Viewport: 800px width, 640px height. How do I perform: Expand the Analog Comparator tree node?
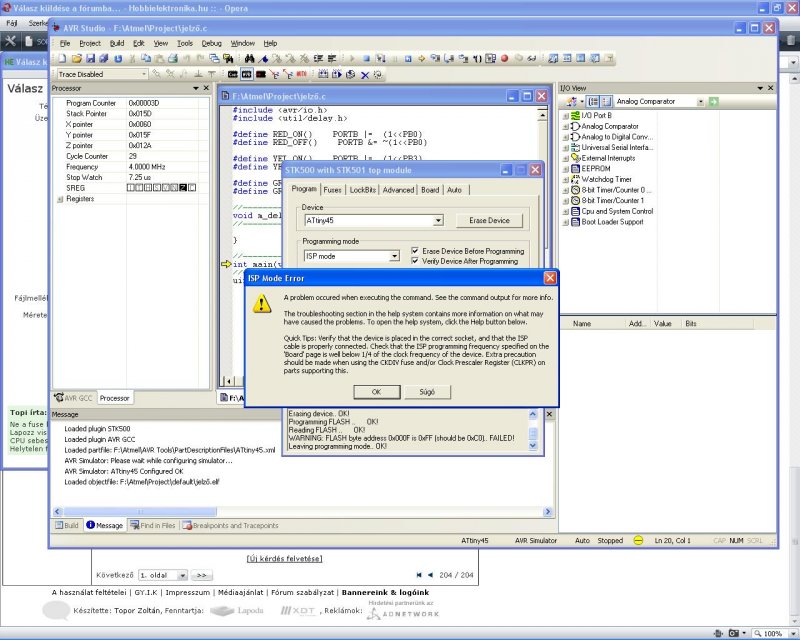coord(565,127)
